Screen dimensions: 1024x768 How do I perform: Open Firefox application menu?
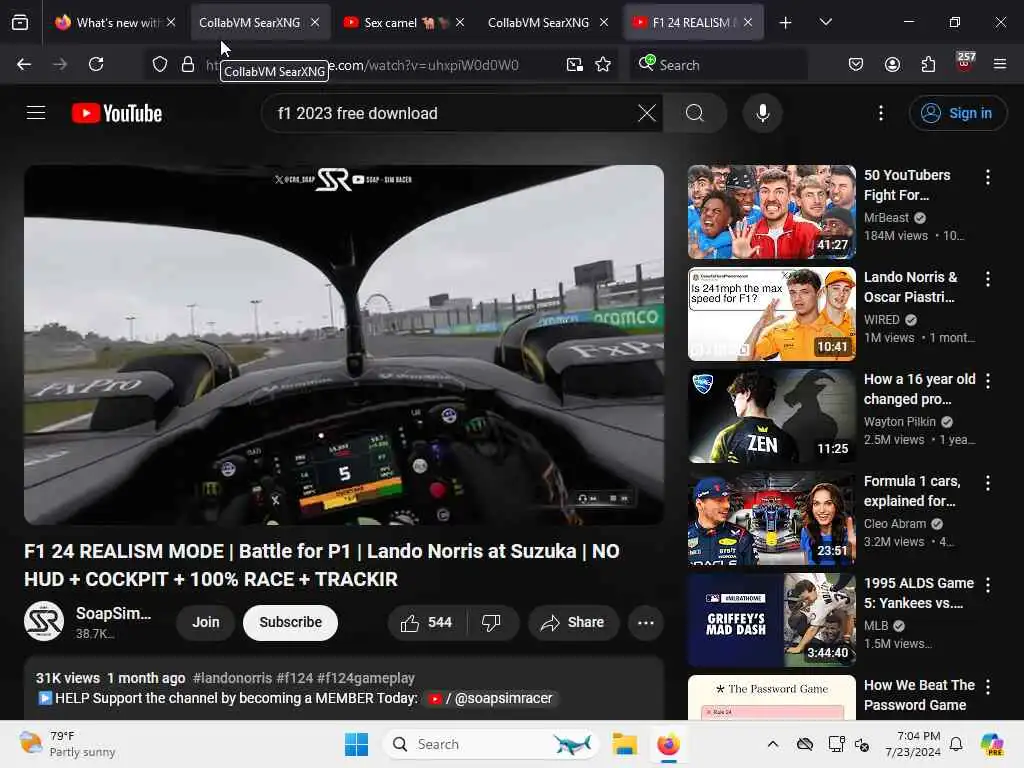click(x=1000, y=64)
